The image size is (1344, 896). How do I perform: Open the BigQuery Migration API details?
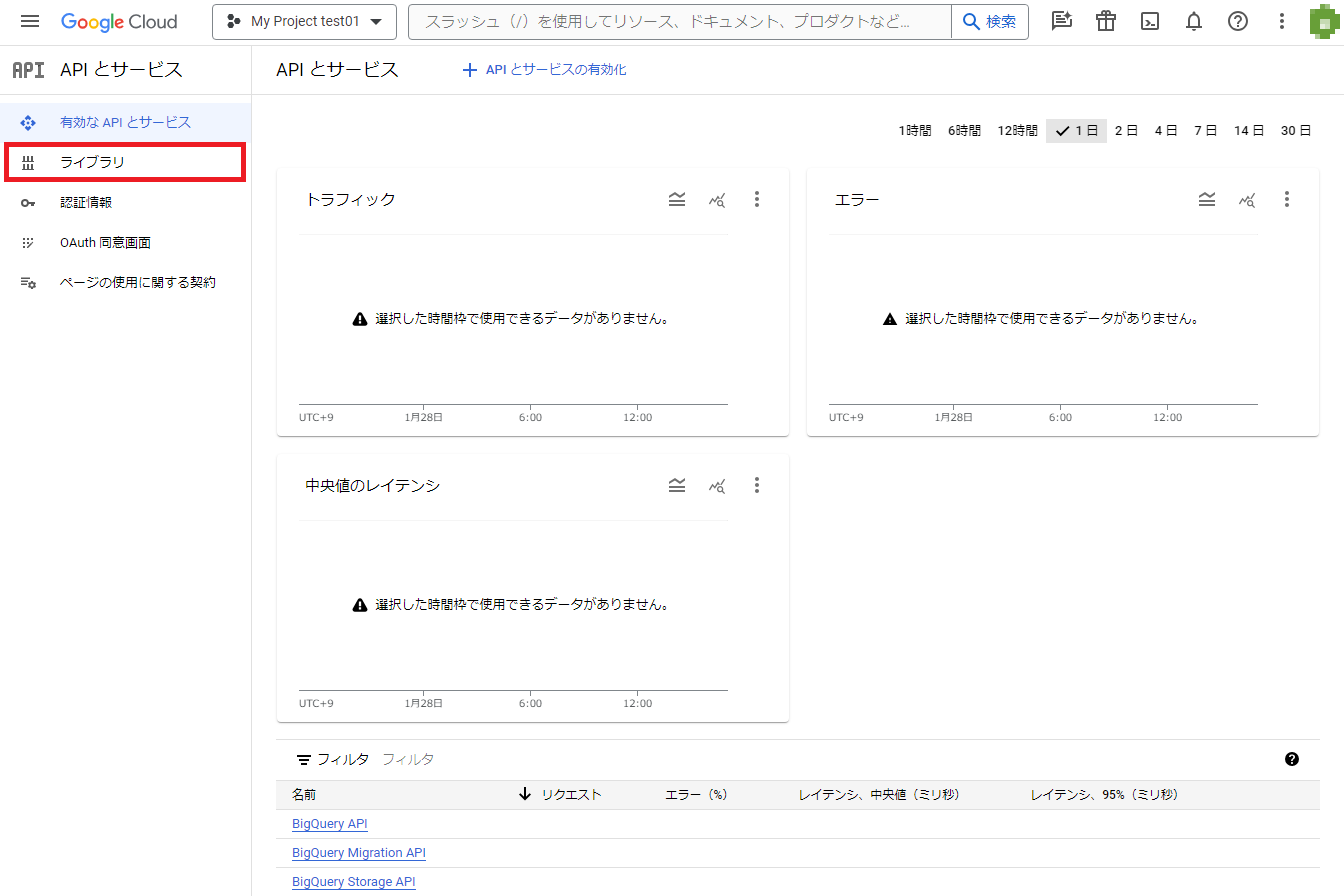click(358, 852)
